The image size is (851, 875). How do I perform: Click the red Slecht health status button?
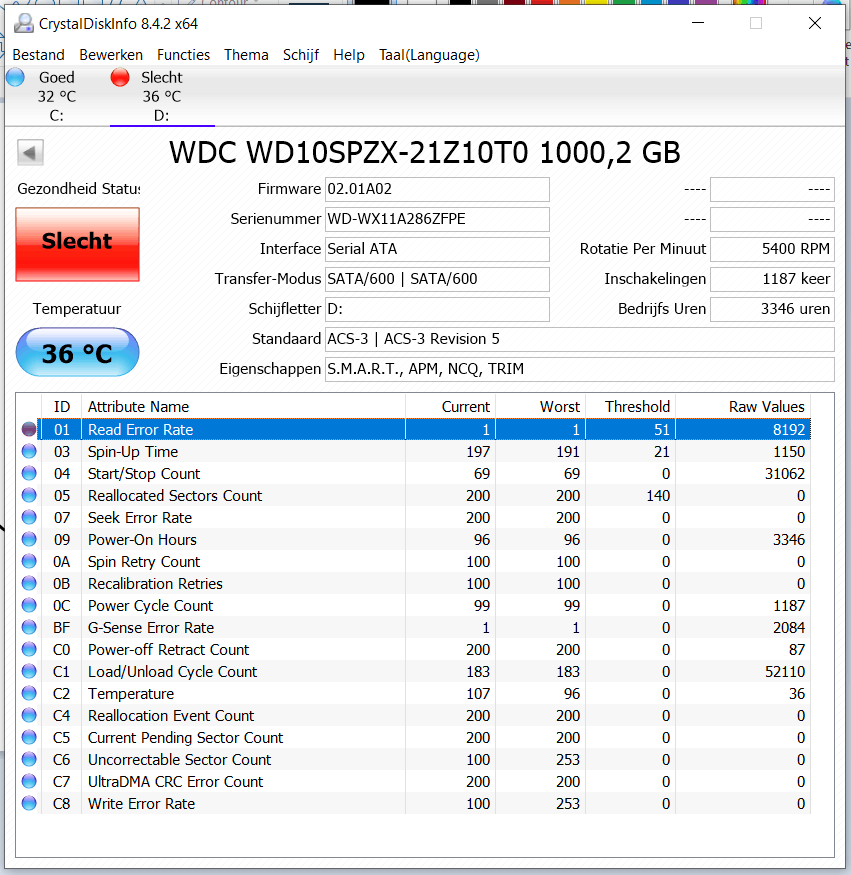coord(78,244)
